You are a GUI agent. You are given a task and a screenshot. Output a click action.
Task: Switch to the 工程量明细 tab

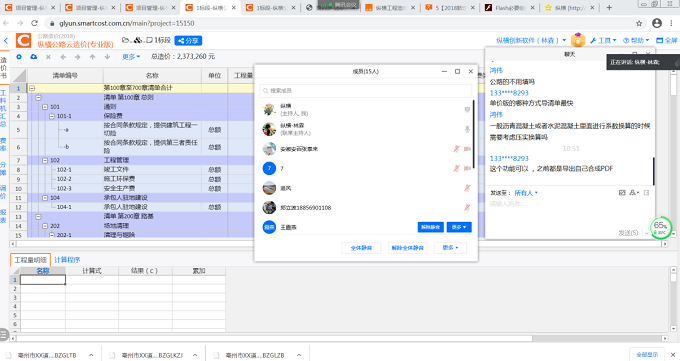[x=30, y=260]
